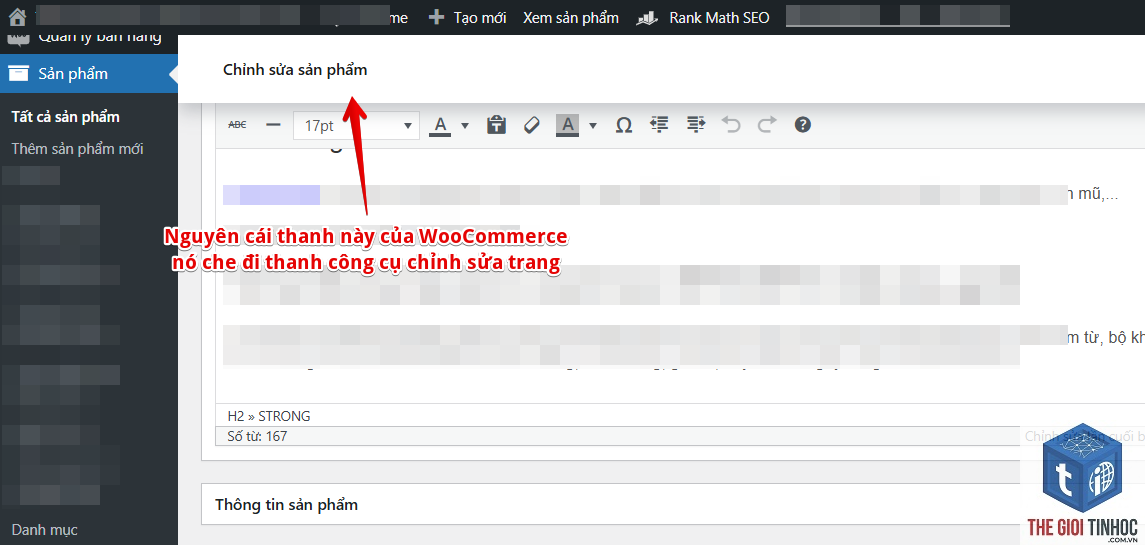Open the 17pt font size dropdown
Image resolution: width=1145 pixels, height=545 pixels.
pyautogui.click(x=356, y=126)
